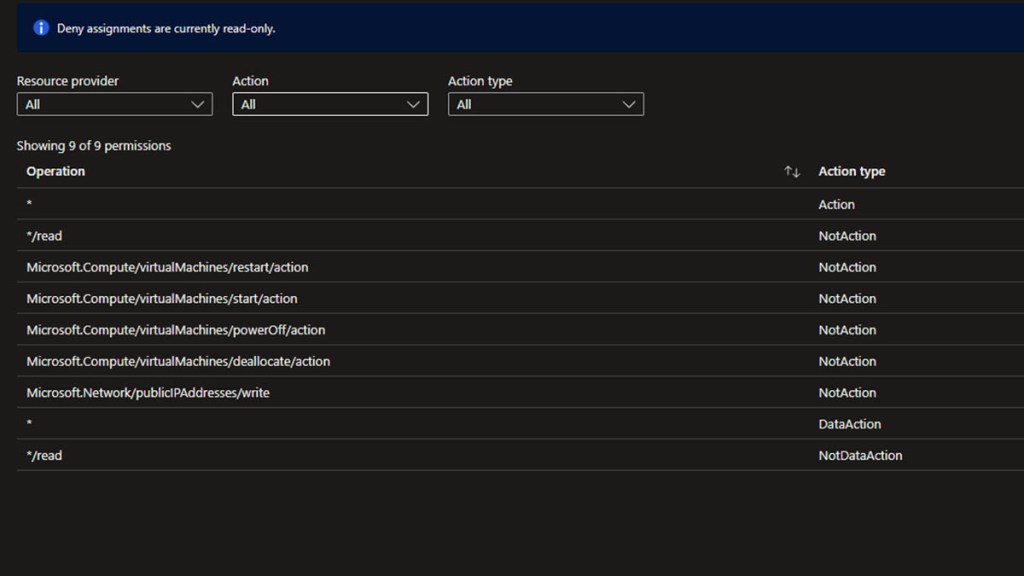Viewport: 1024px width, 576px height.
Task: Click the NotDataAction type cell
Action: pos(860,455)
